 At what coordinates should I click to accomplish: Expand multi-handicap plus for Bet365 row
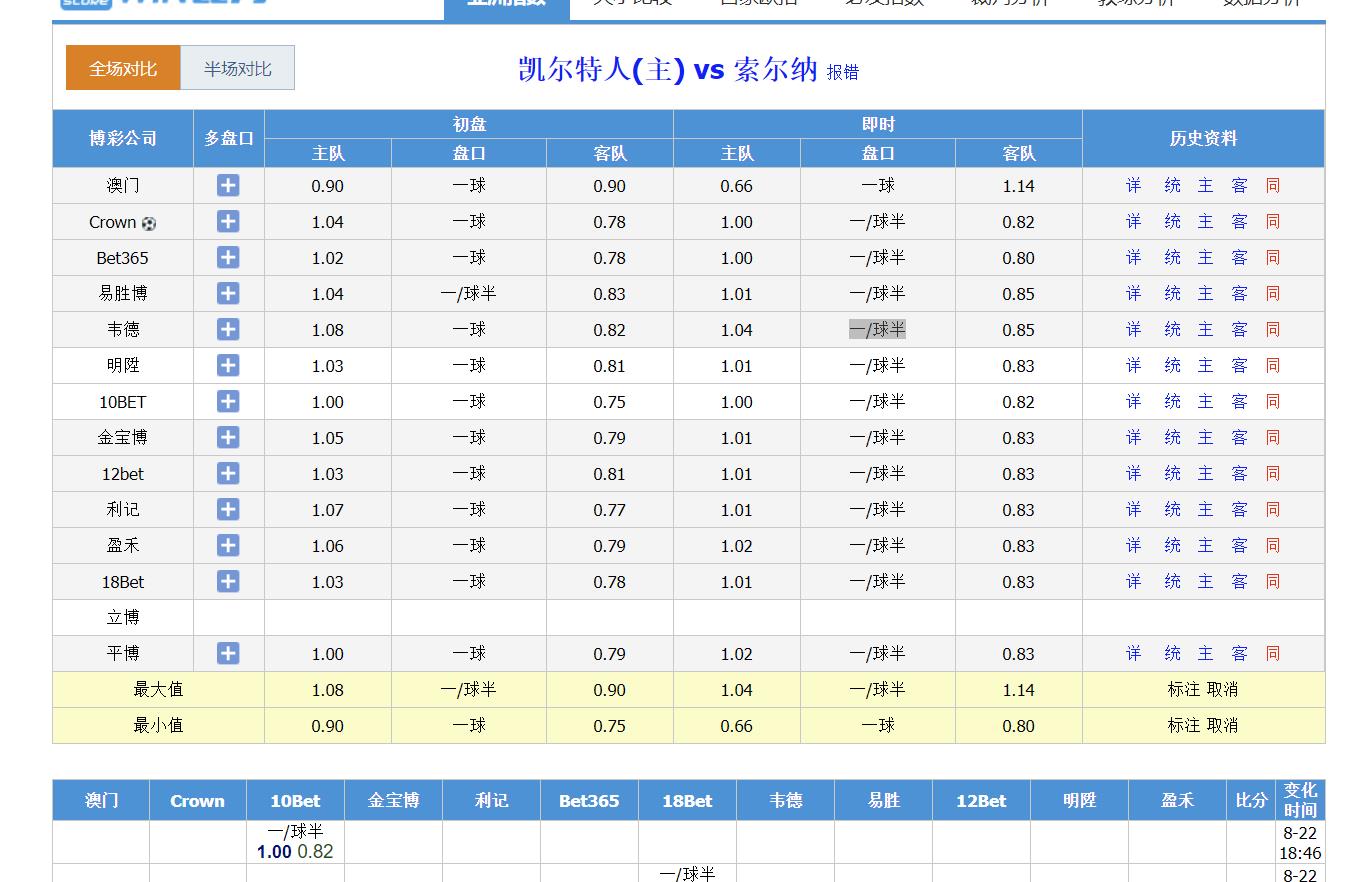coord(228,257)
